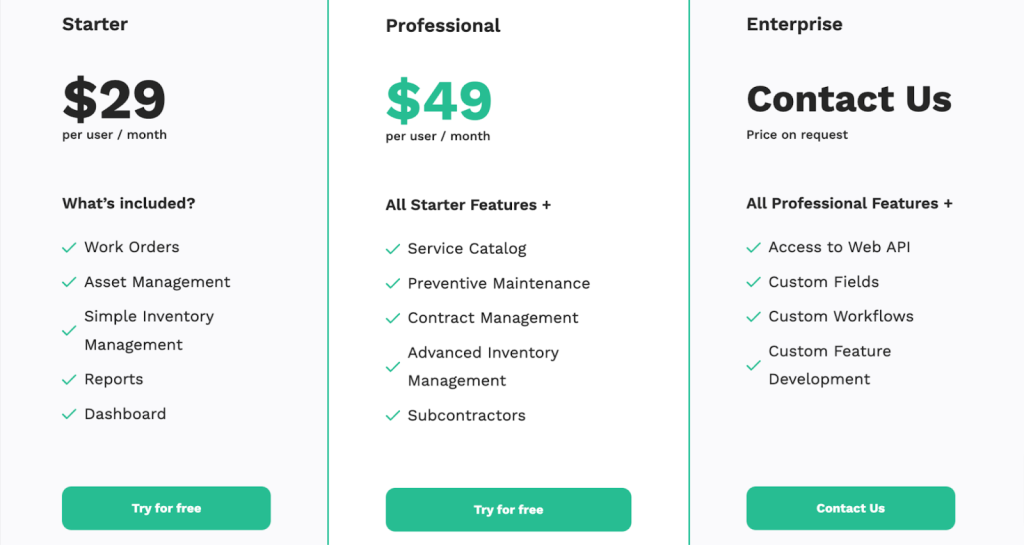Click the checkmark beside Dashboard
This screenshot has width=1024, height=545.
69,414
